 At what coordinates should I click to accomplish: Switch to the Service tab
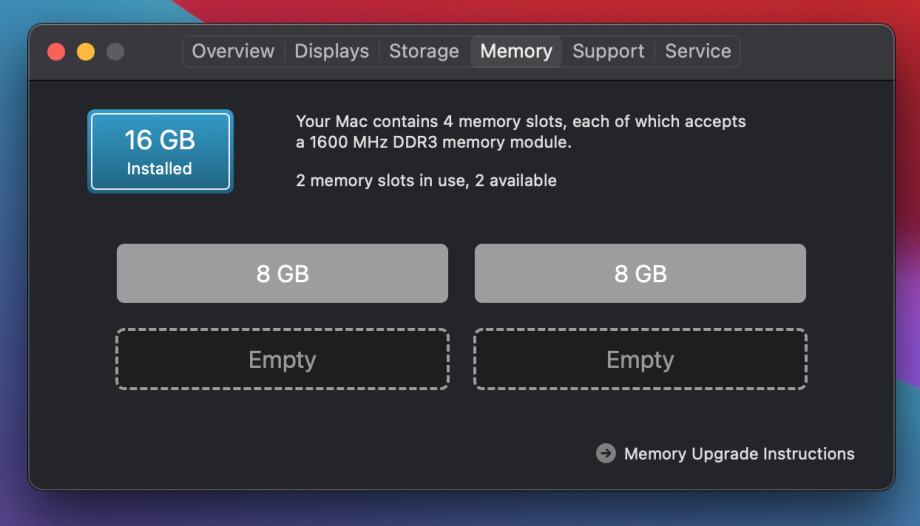698,51
